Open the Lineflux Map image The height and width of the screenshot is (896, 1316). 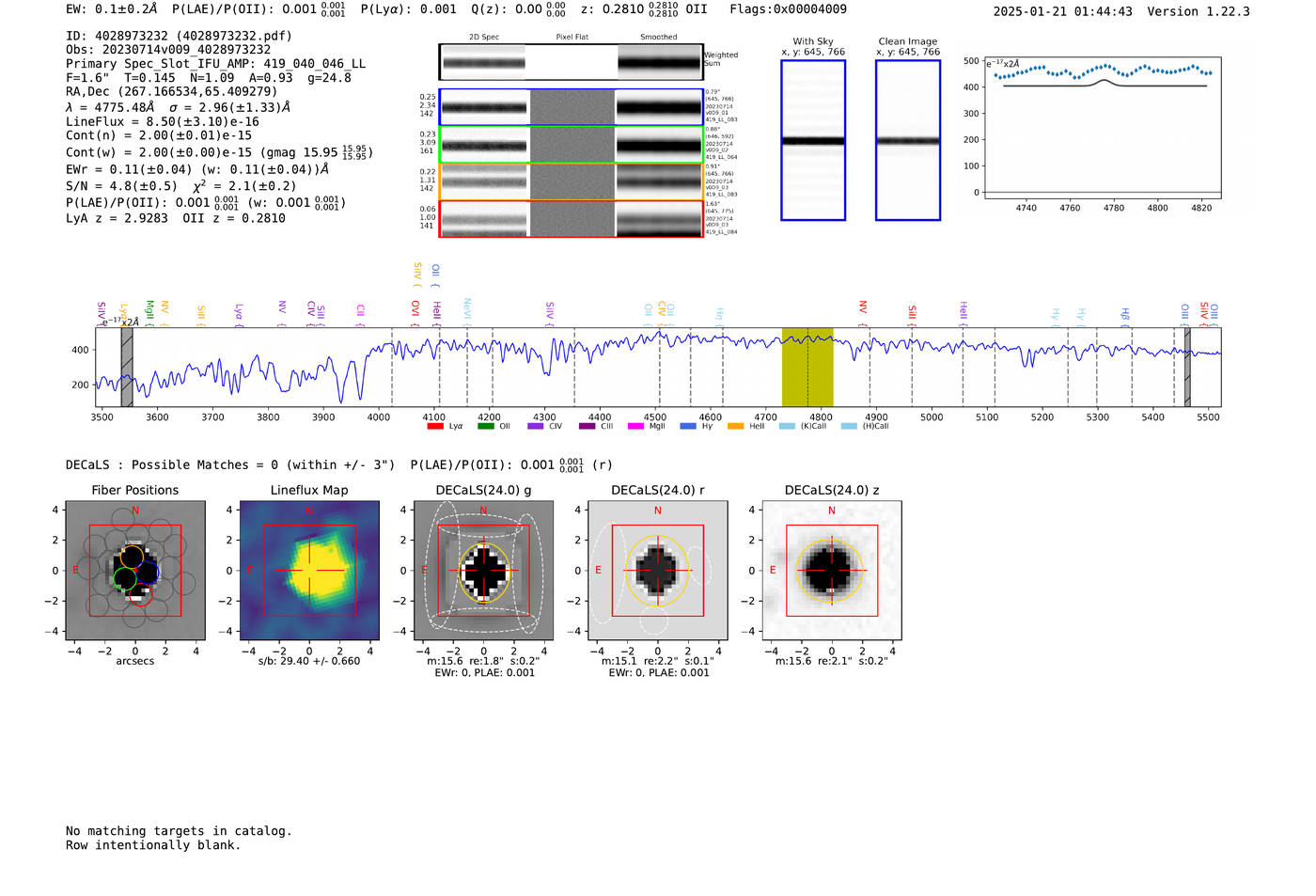click(x=309, y=571)
